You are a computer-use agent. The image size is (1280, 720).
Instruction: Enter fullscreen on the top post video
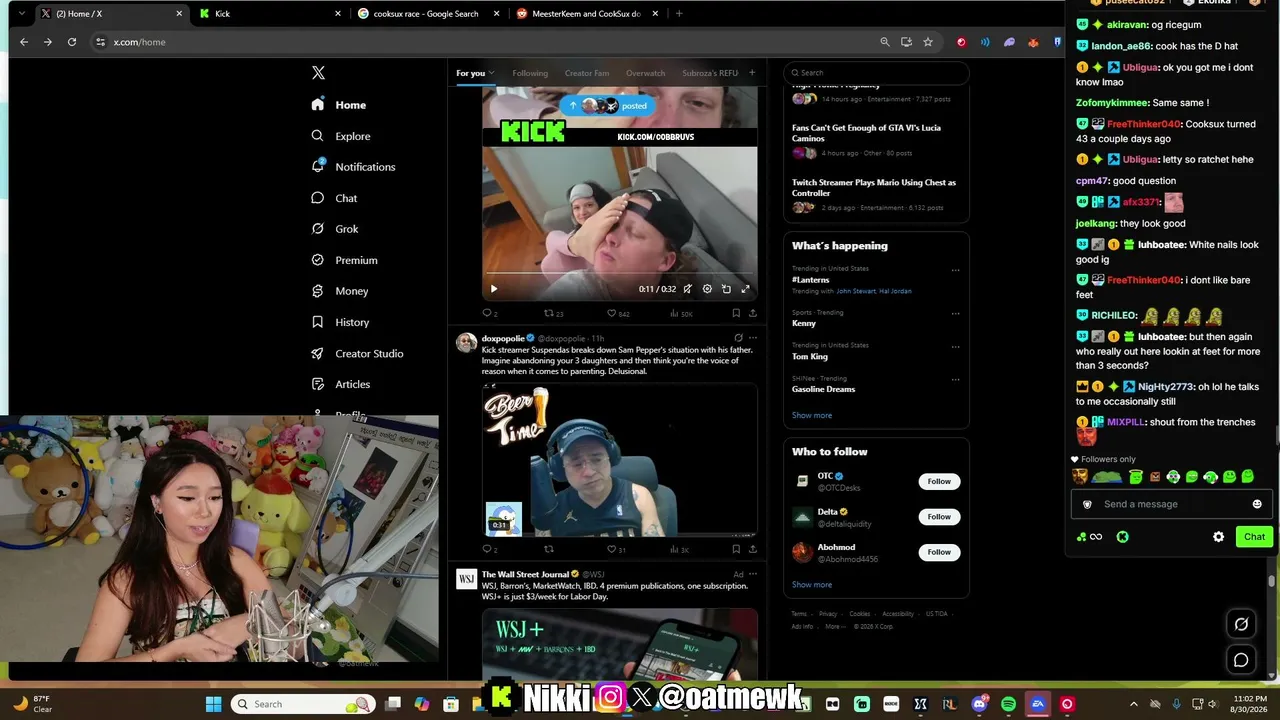745,289
